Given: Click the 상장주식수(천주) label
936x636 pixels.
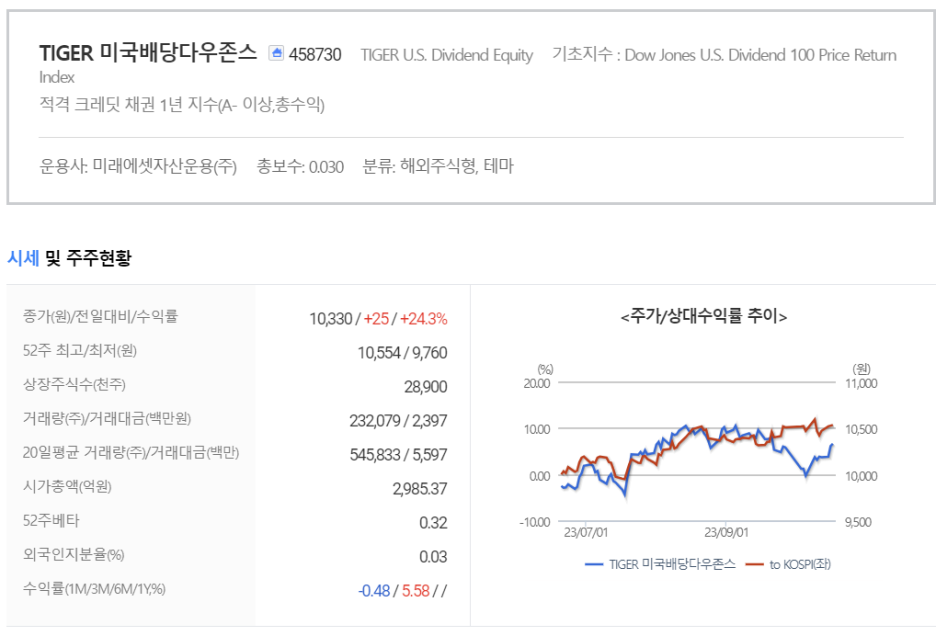Looking at the screenshot, I should pyautogui.click(x=74, y=385).
